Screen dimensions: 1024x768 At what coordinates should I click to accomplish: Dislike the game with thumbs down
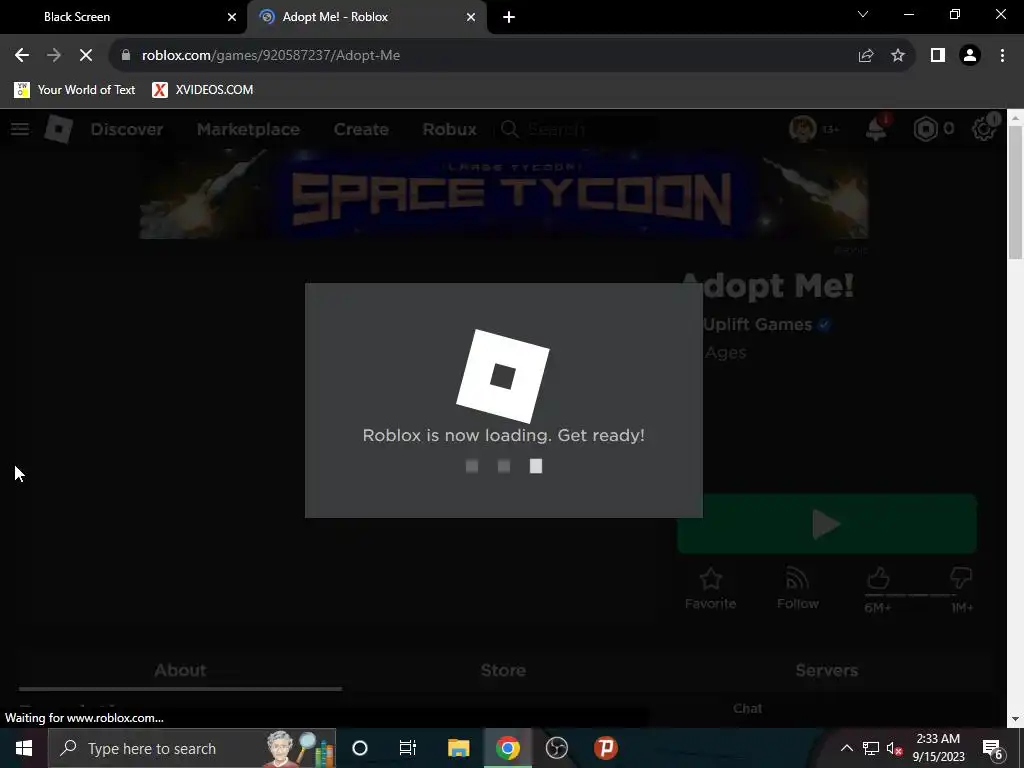(961, 578)
